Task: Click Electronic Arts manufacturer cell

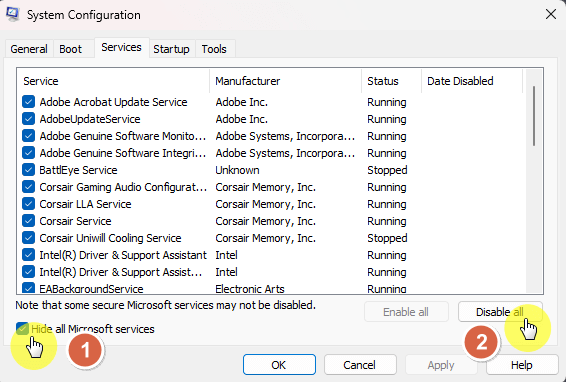Action: click(x=250, y=288)
